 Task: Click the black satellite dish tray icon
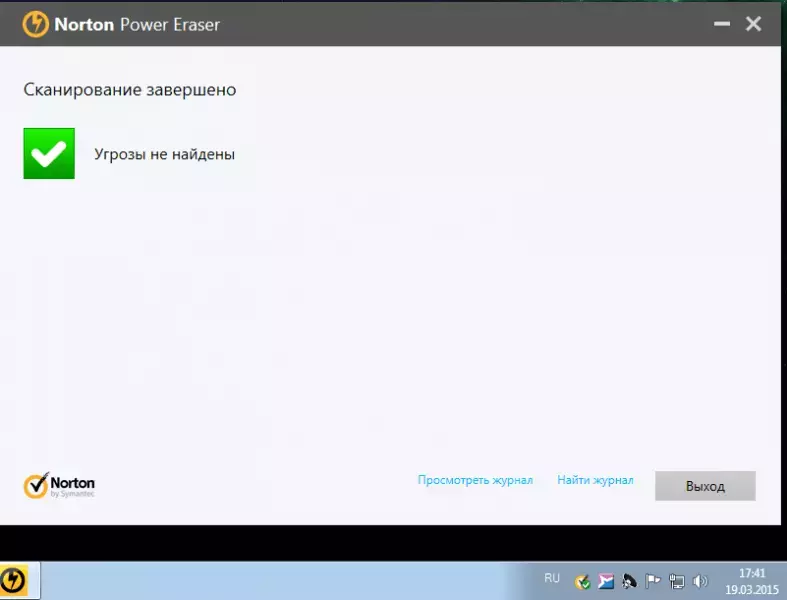(x=629, y=581)
